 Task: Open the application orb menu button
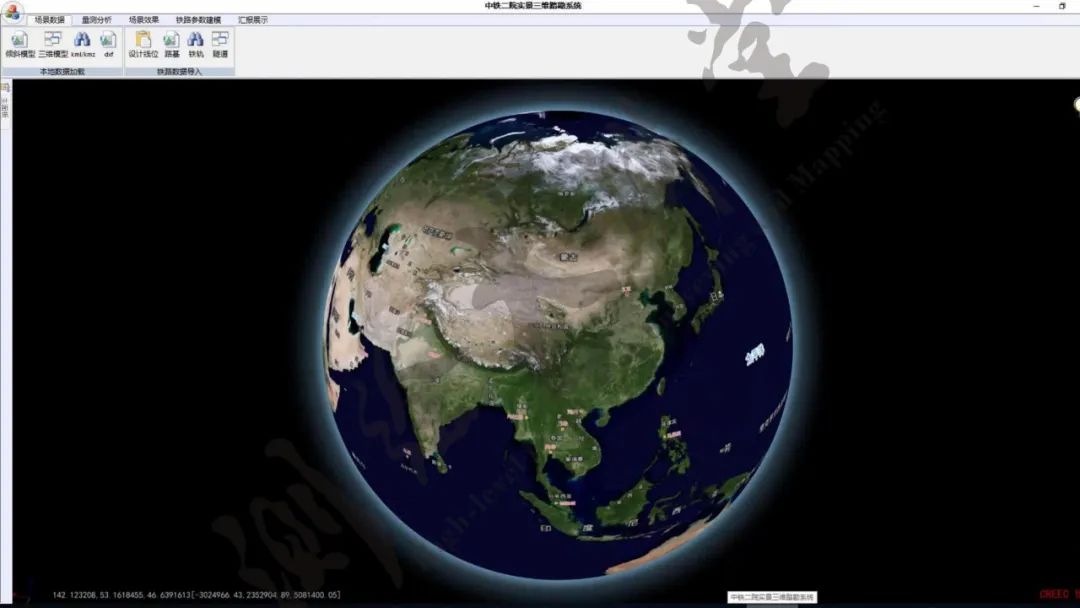click(x=11, y=13)
